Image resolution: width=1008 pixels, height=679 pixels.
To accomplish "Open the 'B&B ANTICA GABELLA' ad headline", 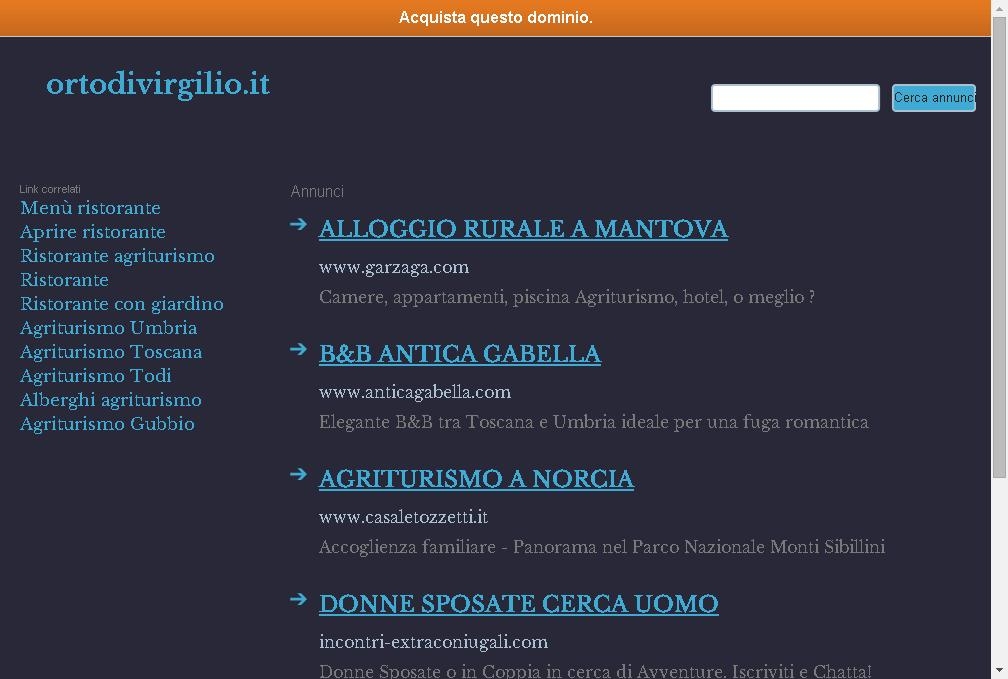I will click(460, 354).
